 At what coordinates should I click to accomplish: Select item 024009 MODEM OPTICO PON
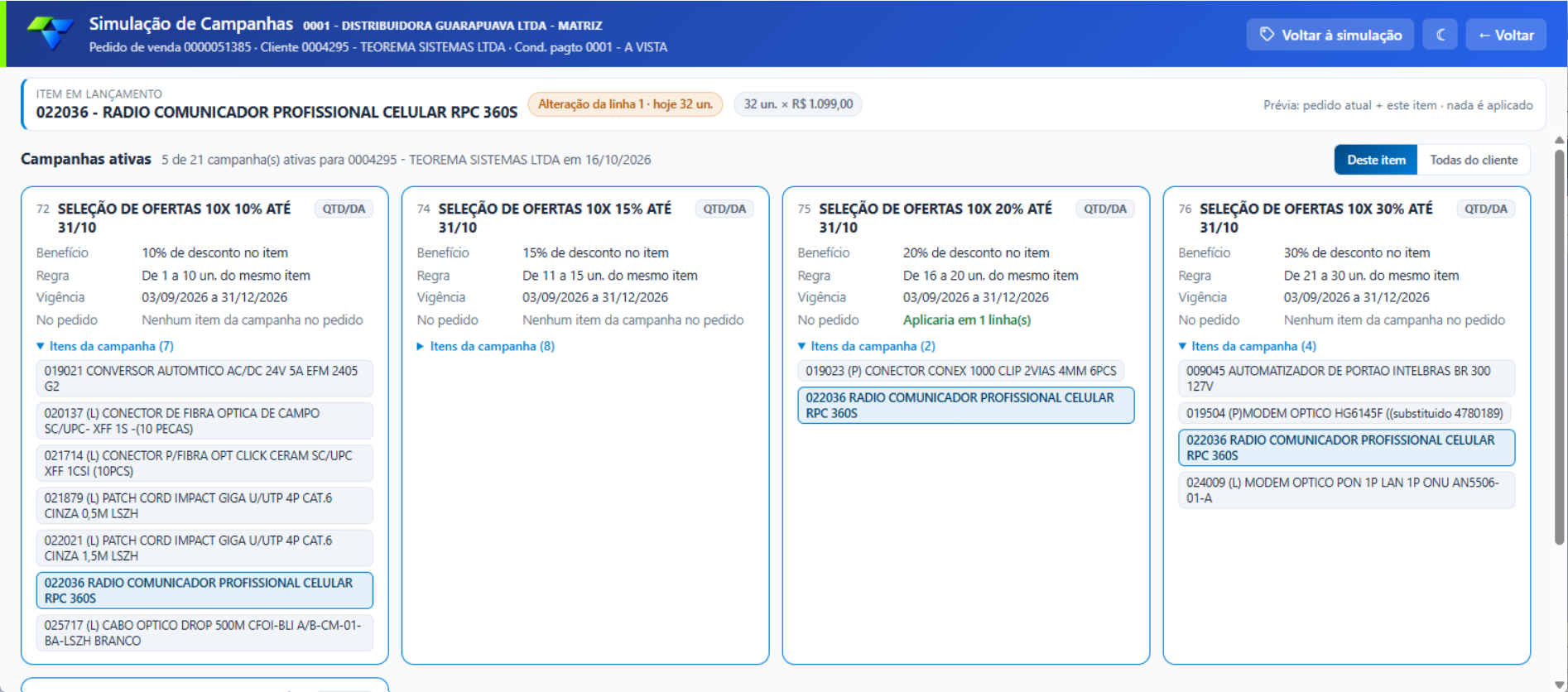pyautogui.click(x=1347, y=490)
